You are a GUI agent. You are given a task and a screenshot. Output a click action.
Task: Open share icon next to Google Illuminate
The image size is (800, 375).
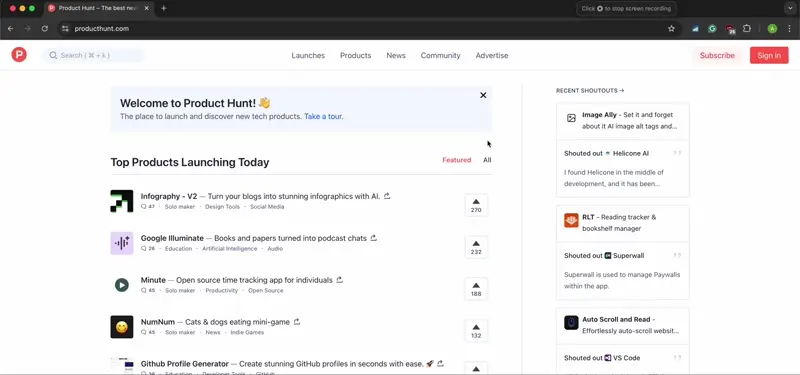[x=373, y=238]
